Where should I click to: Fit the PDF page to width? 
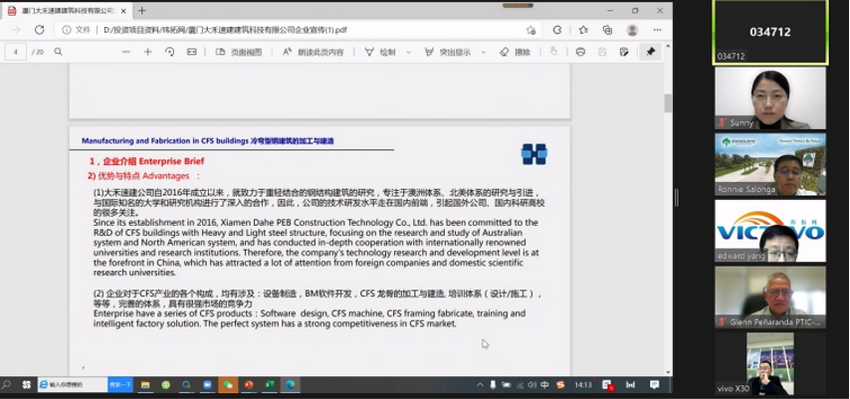191,52
